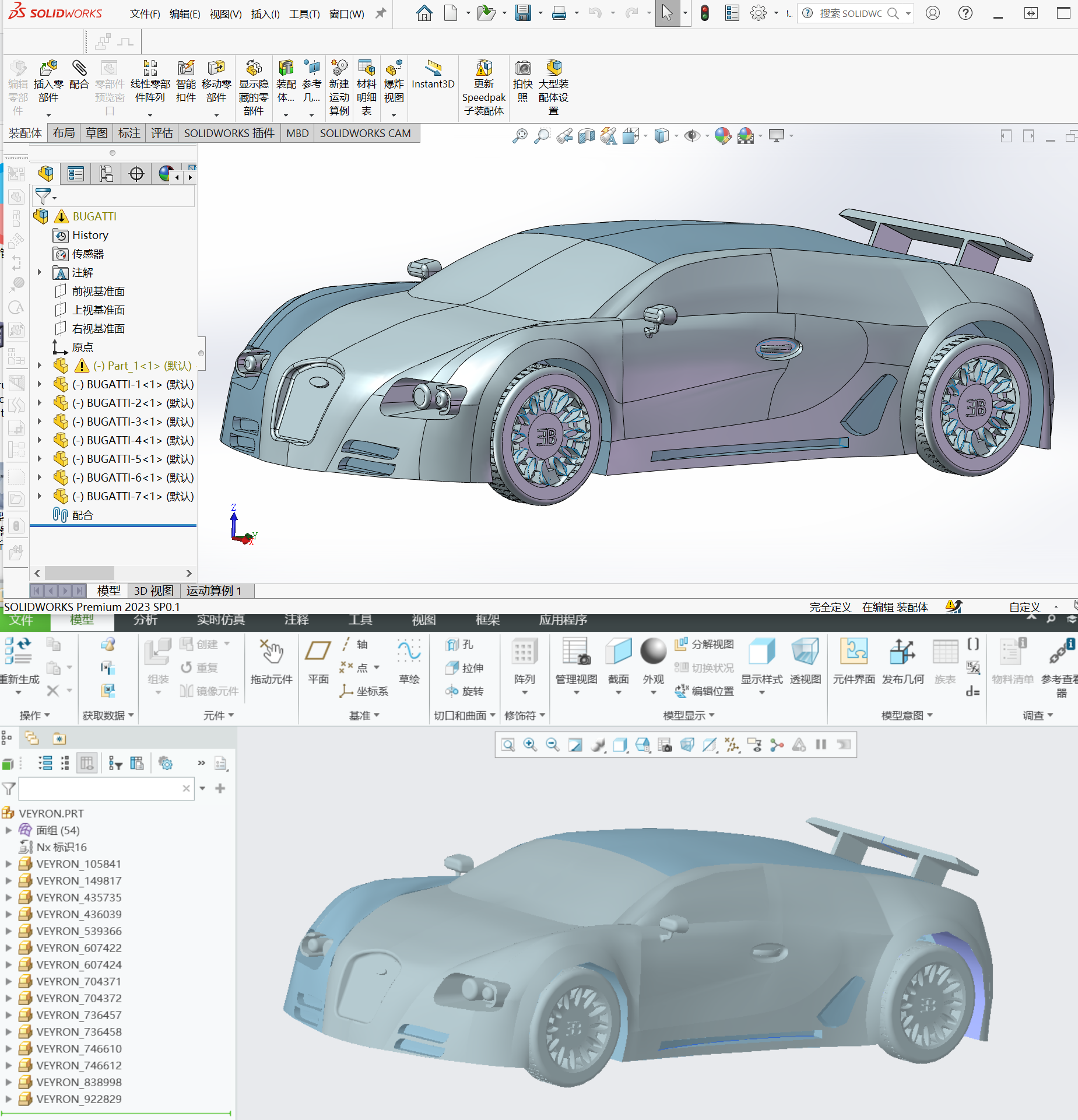1078x1120 pixels.
Task: Click the 编辑位置 button in Creo
Action: point(704,691)
